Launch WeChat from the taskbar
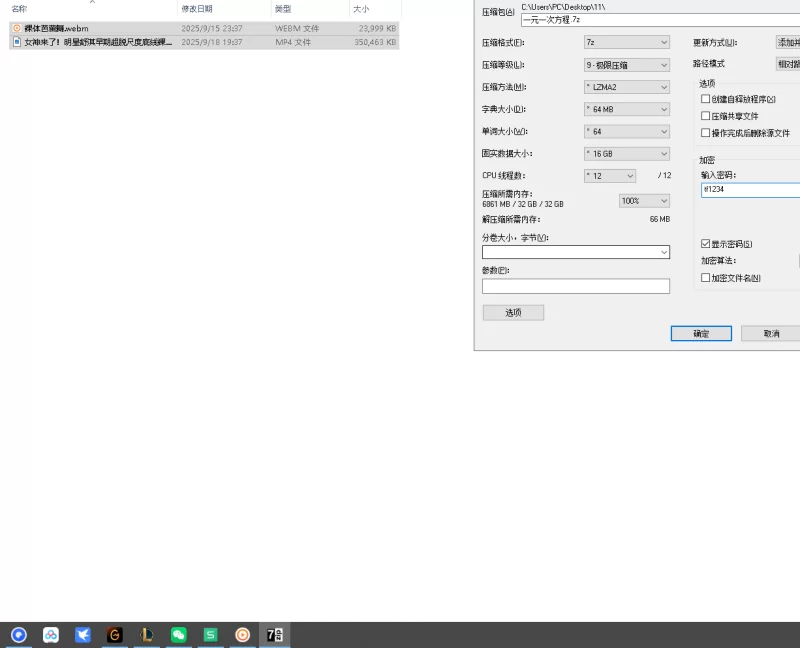Viewport: 800px width, 648px height. [x=178, y=634]
